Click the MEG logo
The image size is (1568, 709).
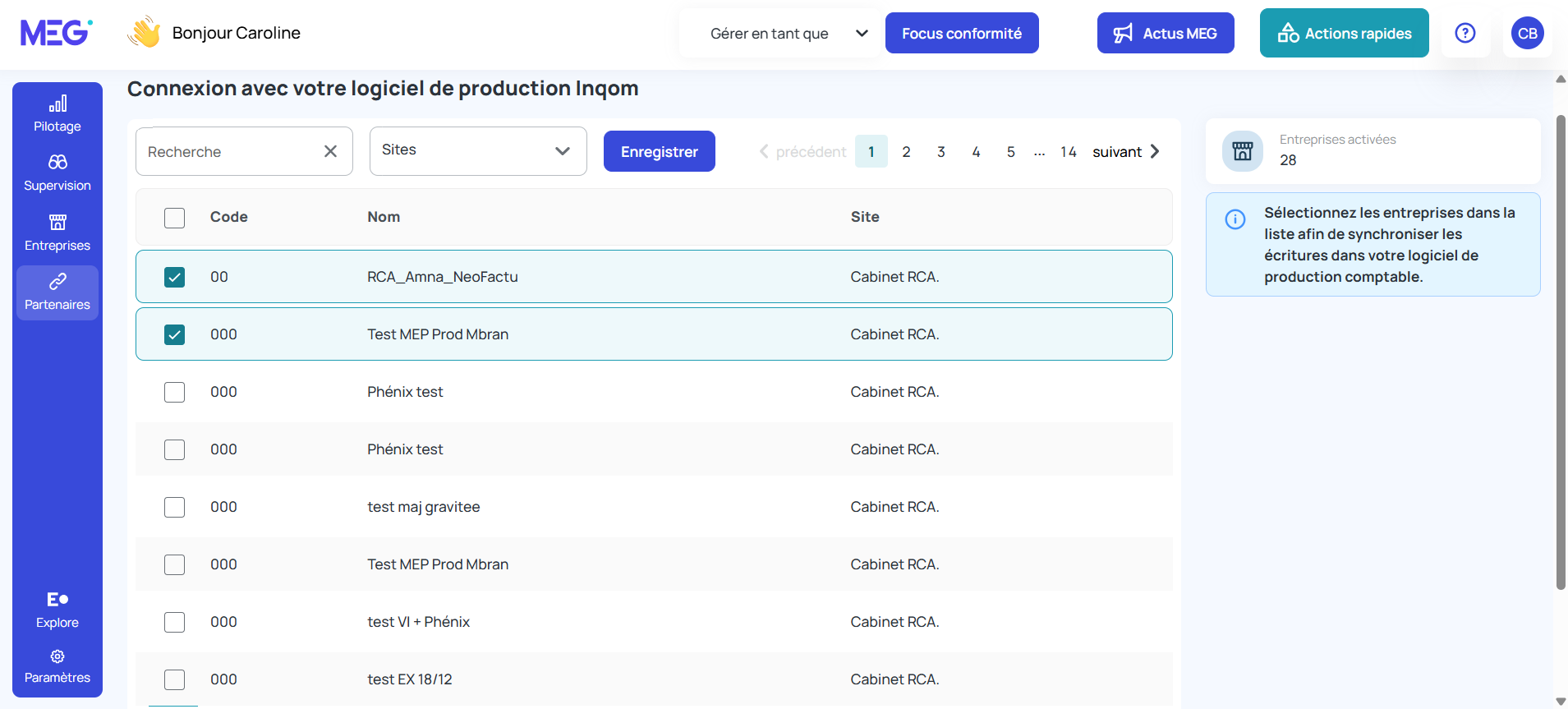[x=56, y=33]
